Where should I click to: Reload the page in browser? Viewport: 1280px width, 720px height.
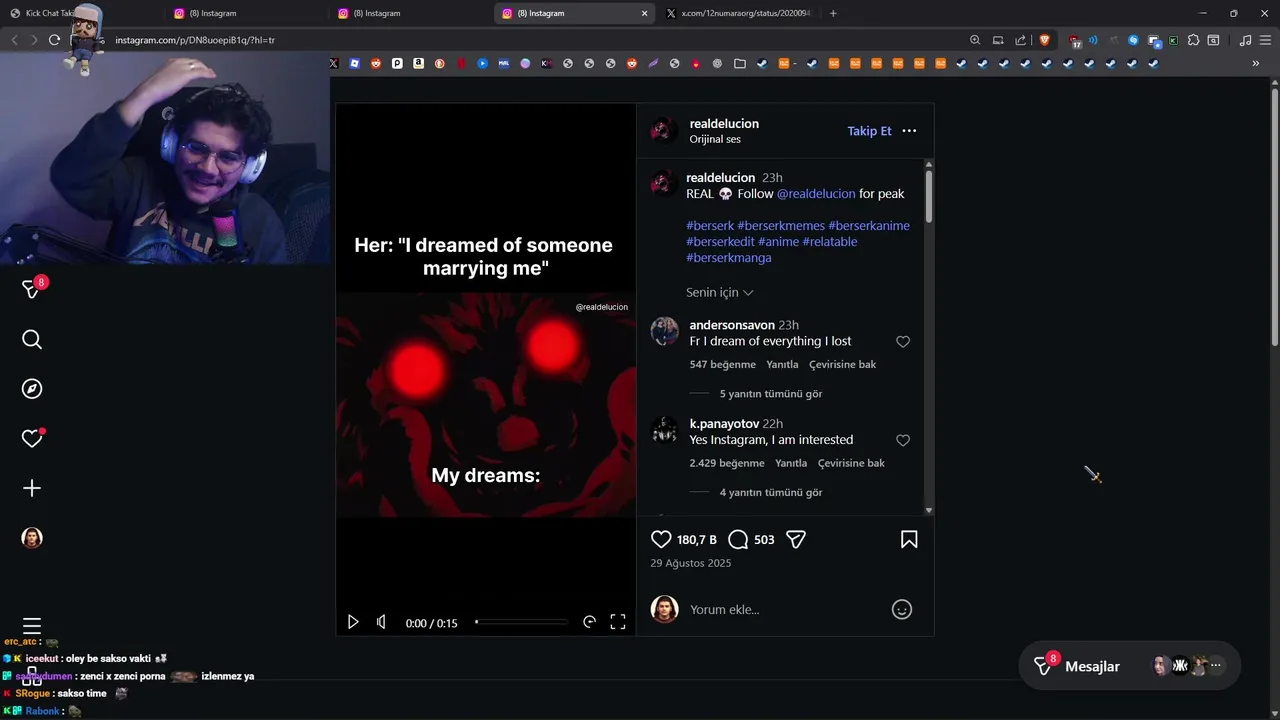coord(54,40)
